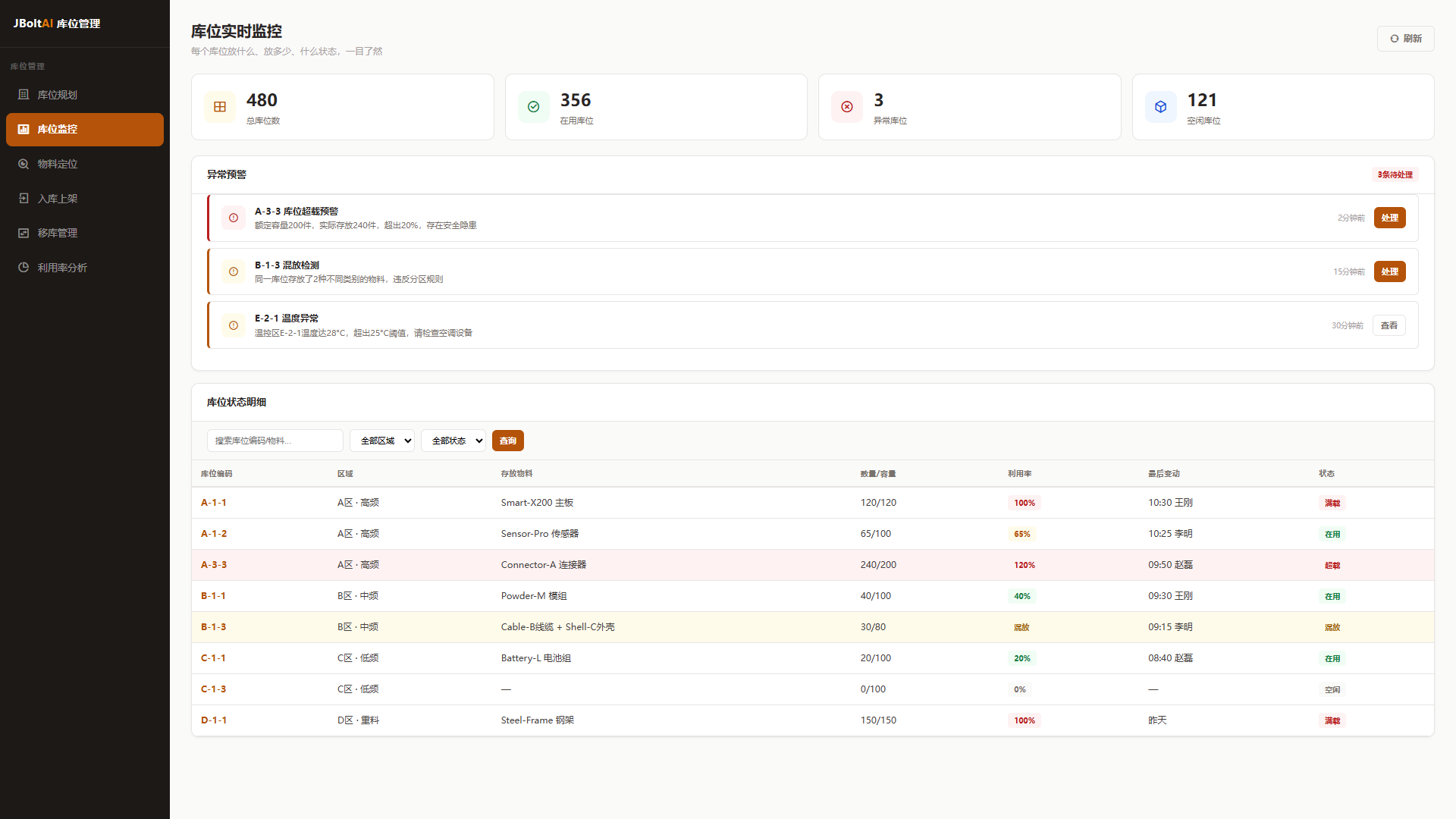This screenshot has height=819, width=1456.
Task: Click the 入库上架 sidebar icon
Action: [x=24, y=199]
